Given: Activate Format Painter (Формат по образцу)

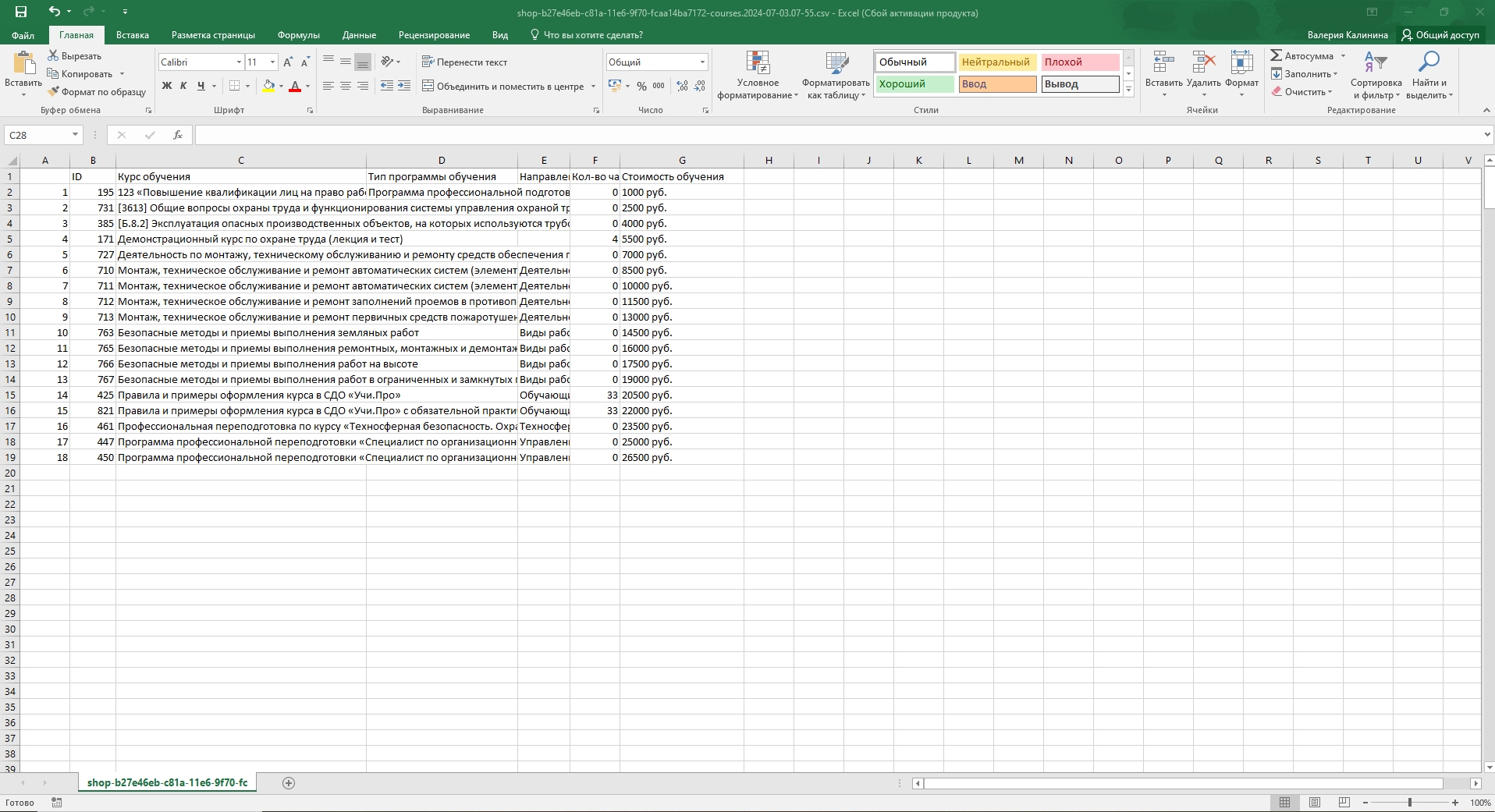Looking at the screenshot, I should point(97,92).
